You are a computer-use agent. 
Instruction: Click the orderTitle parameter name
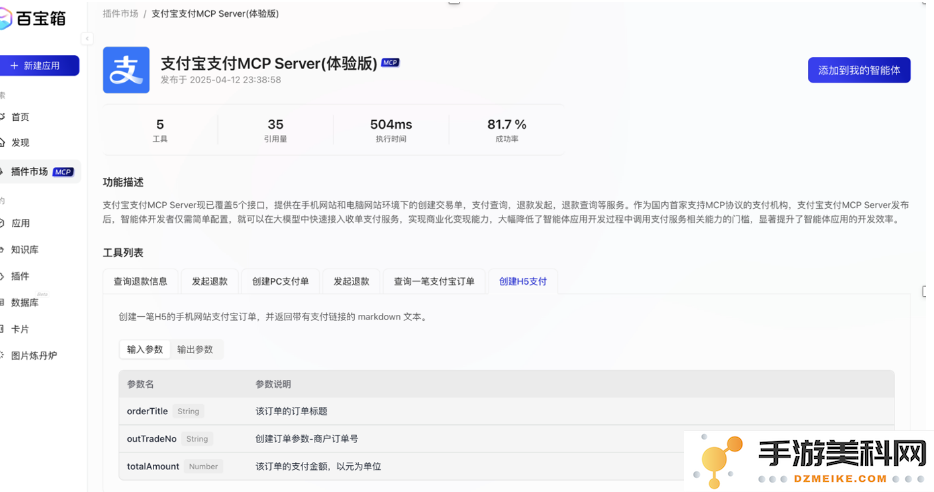tap(147, 411)
